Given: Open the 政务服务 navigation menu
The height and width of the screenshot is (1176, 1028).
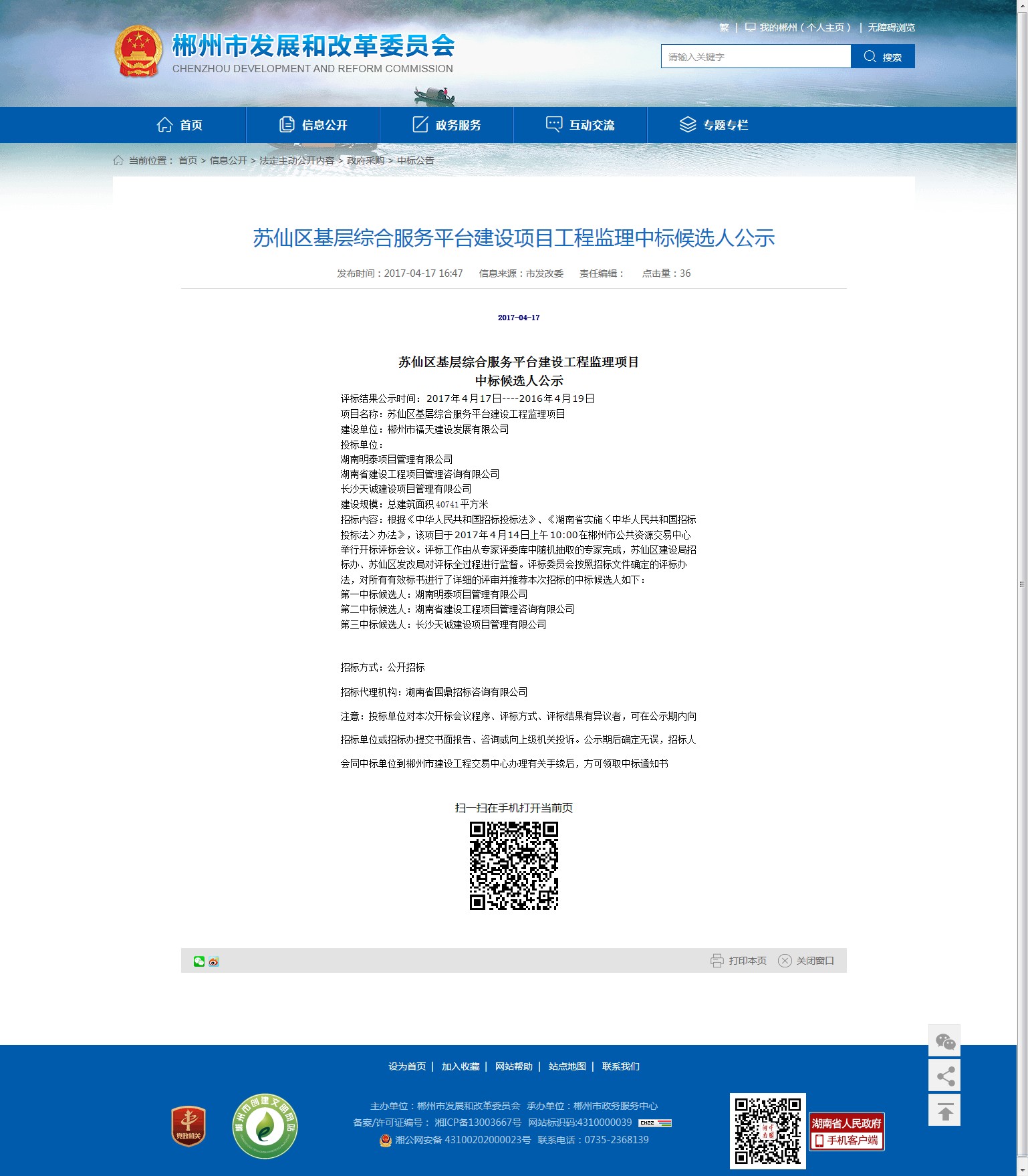Looking at the screenshot, I should 447,125.
